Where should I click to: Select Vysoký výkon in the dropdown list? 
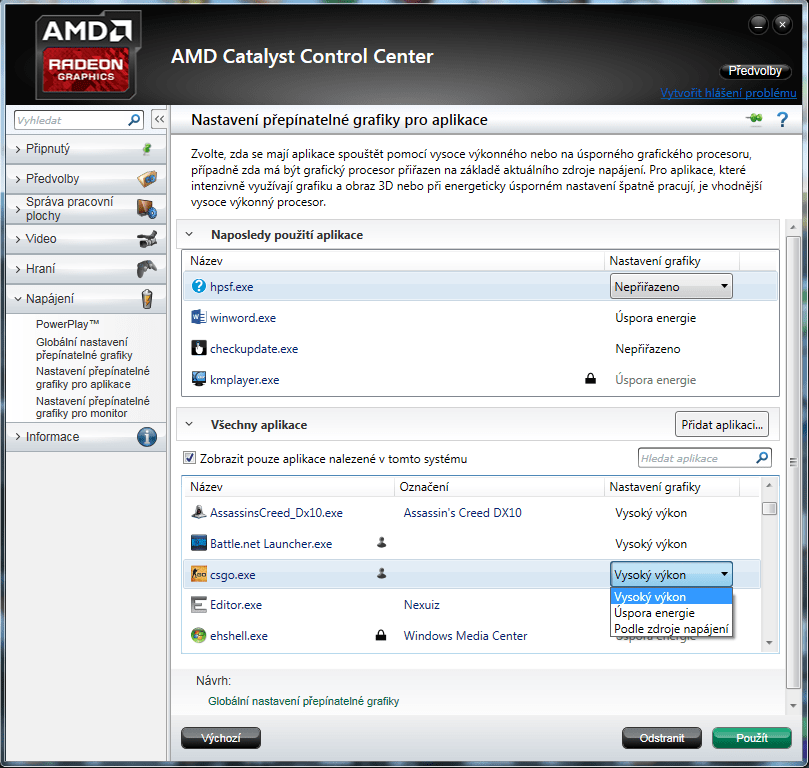pyautogui.click(x=671, y=597)
